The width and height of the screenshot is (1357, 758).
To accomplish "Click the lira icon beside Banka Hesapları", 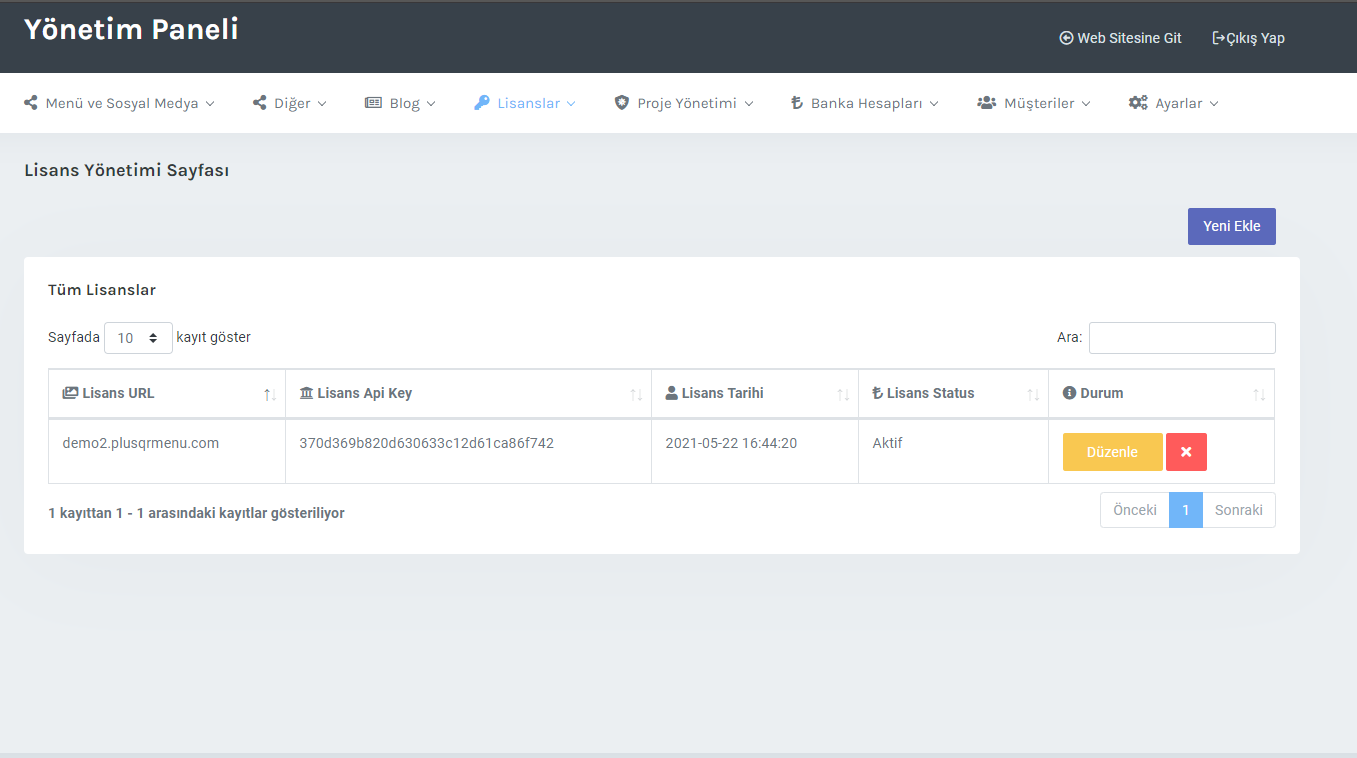I will tap(797, 103).
